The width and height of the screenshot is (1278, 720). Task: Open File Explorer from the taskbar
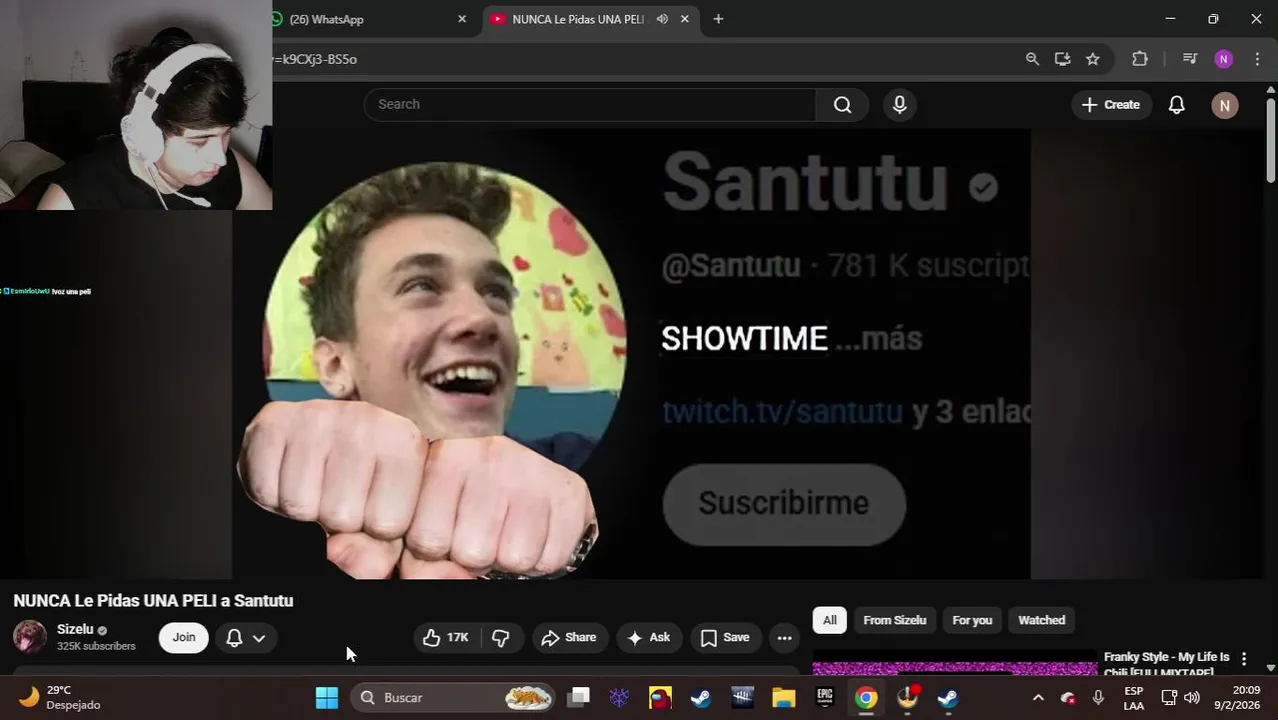[784, 698]
